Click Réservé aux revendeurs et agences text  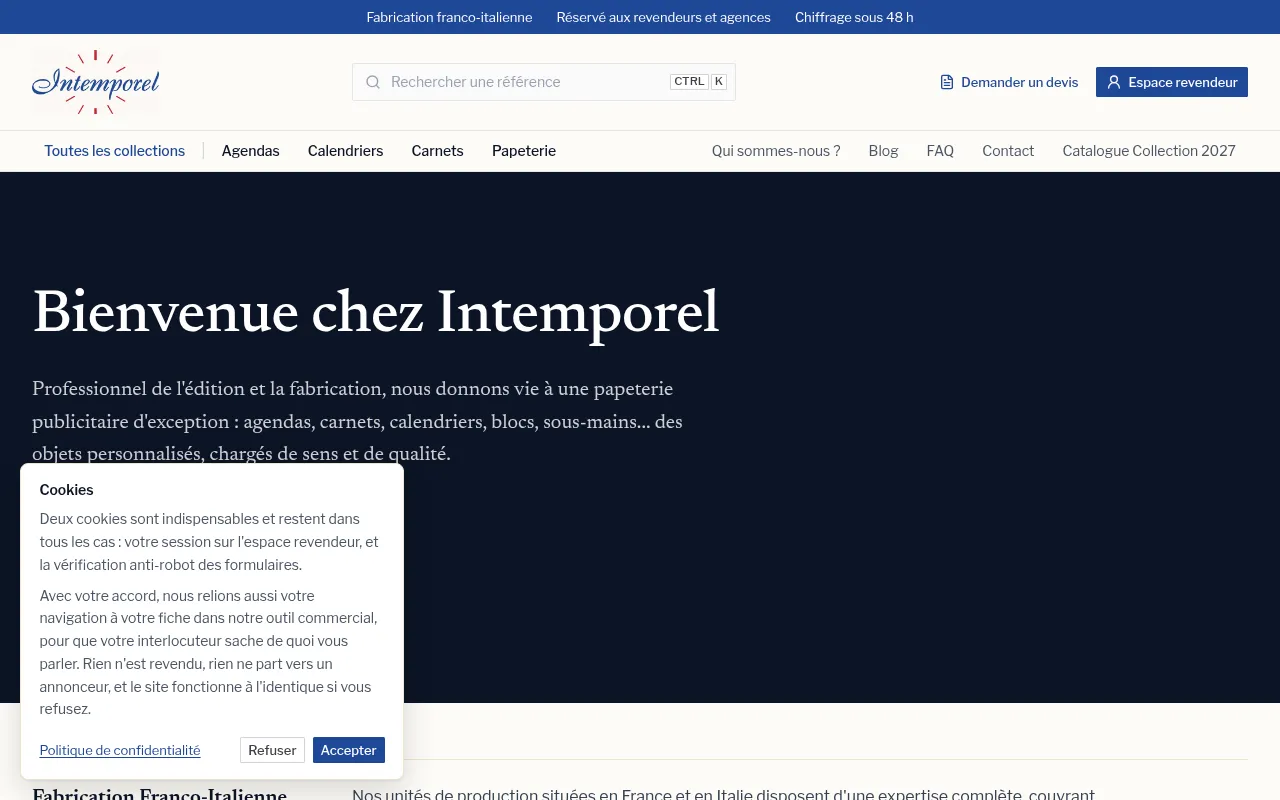click(664, 17)
